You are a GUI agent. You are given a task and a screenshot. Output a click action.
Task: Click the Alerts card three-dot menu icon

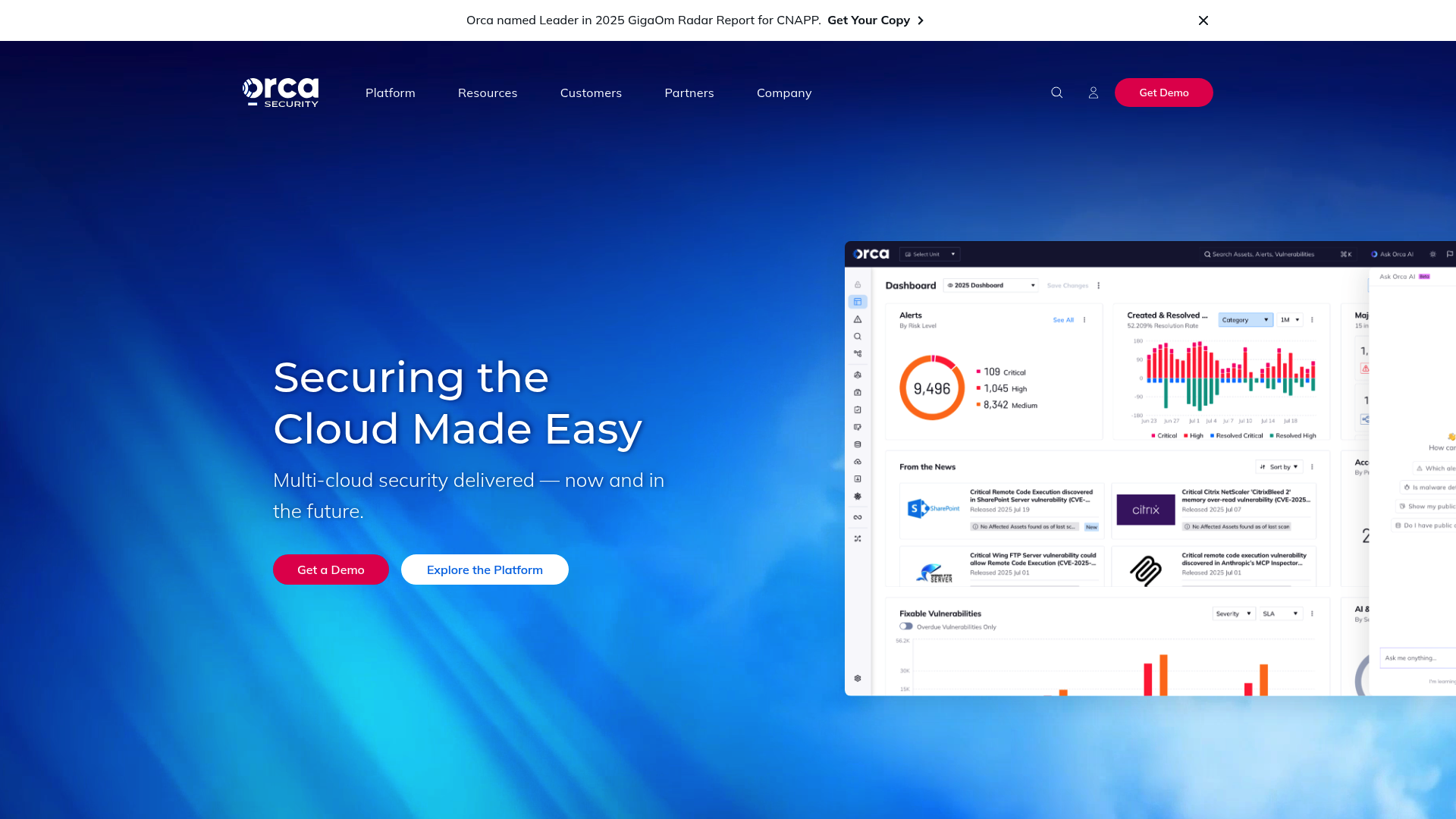click(x=1084, y=320)
